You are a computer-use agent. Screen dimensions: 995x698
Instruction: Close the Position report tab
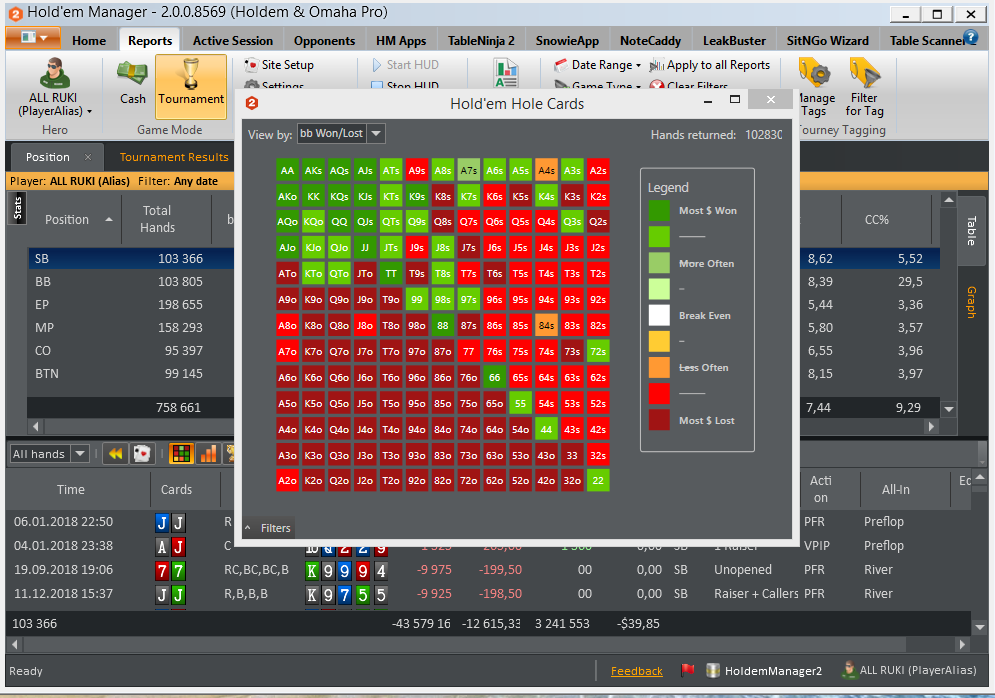click(x=88, y=157)
